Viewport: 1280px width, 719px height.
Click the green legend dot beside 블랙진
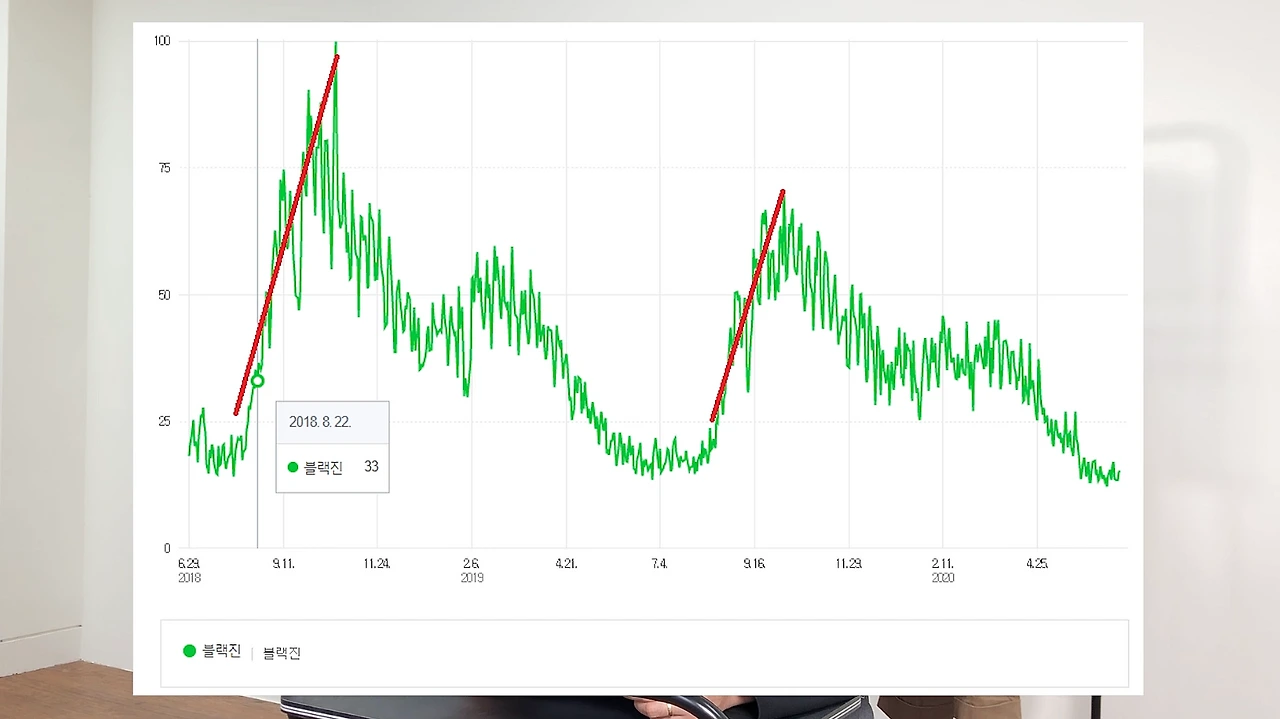click(x=189, y=651)
